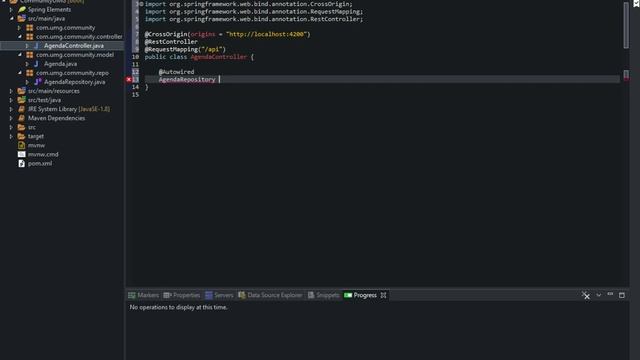Open the Progress view menu arrow
Viewport: 640px width, 360px height.
[x=598, y=295]
